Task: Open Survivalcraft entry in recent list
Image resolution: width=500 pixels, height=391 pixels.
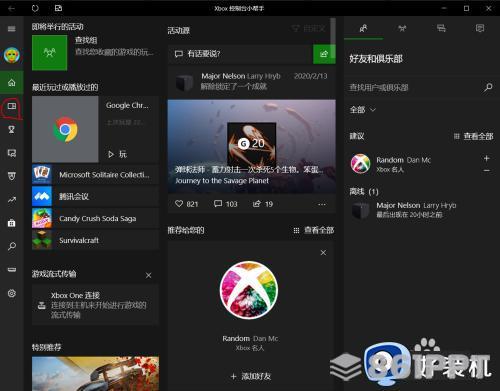Action: [x=95, y=240]
